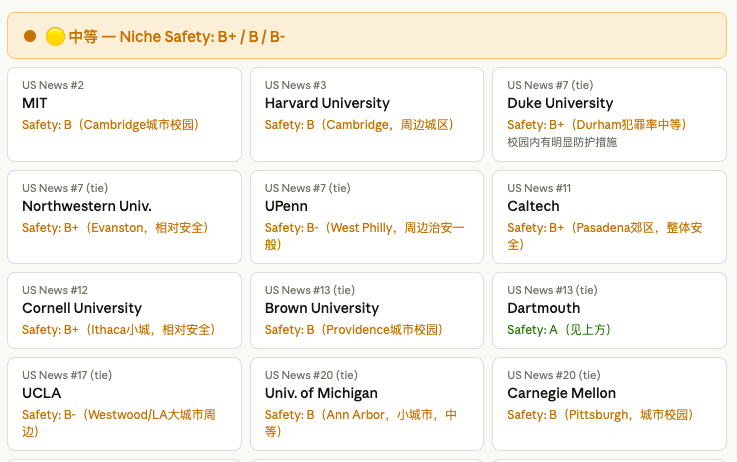737x462 pixels.
Task: Click the Caltech title
Action: click(533, 206)
